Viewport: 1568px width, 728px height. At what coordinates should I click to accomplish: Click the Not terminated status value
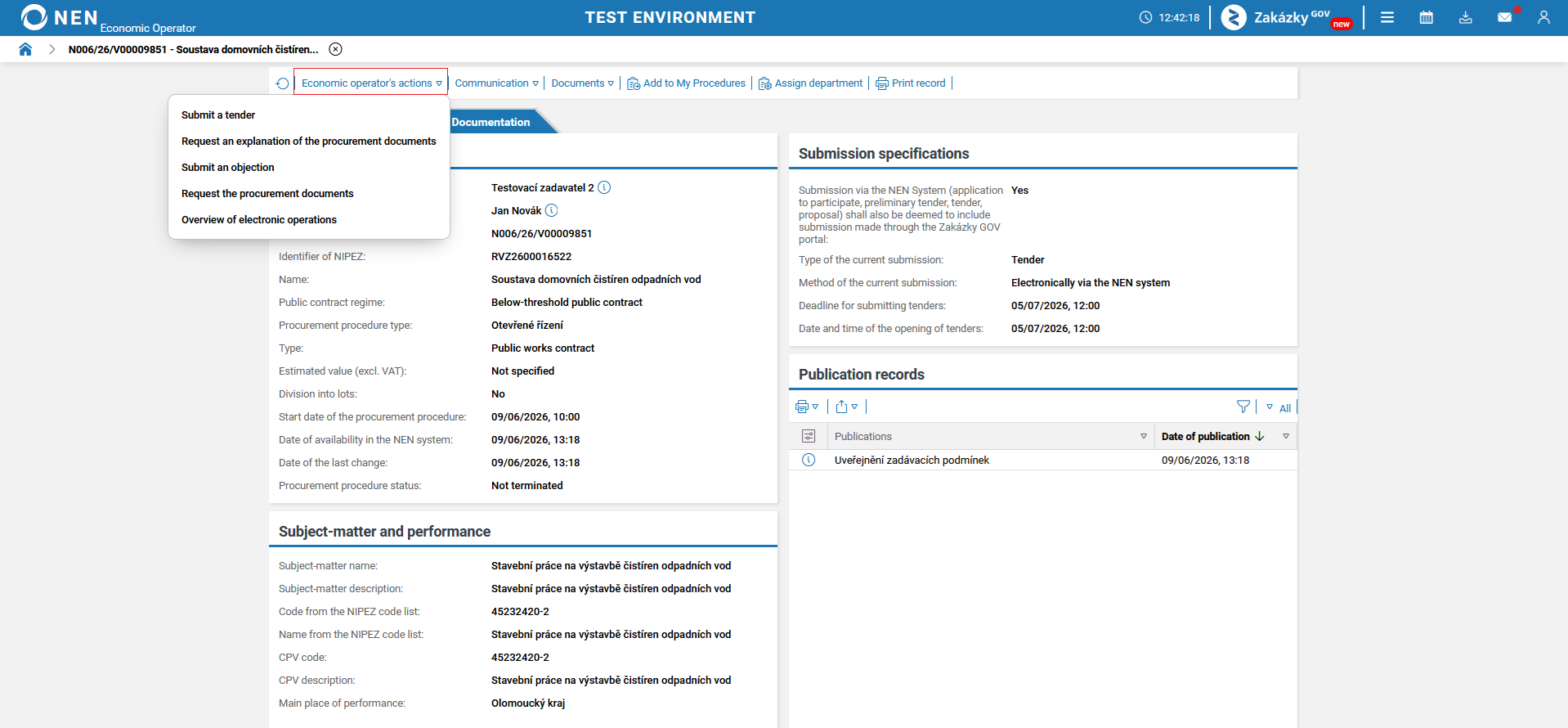pyautogui.click(x=527, y=486)
